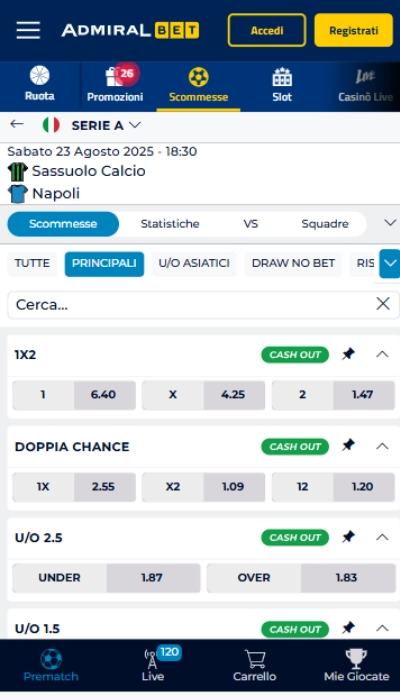Pin the U/O 2.5 market
Viewport: 400px width, 700px height.
point(348,537)
